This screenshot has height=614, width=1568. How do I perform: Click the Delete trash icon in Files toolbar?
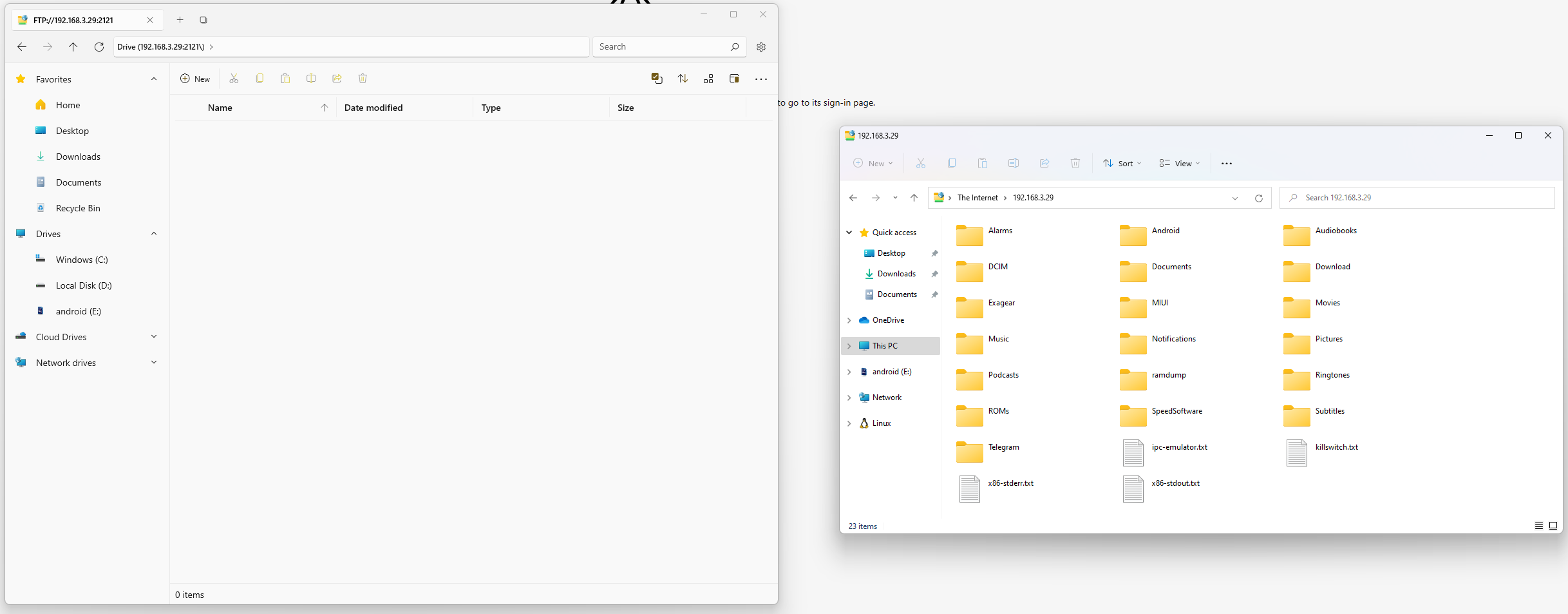click(x=363, y=79)
